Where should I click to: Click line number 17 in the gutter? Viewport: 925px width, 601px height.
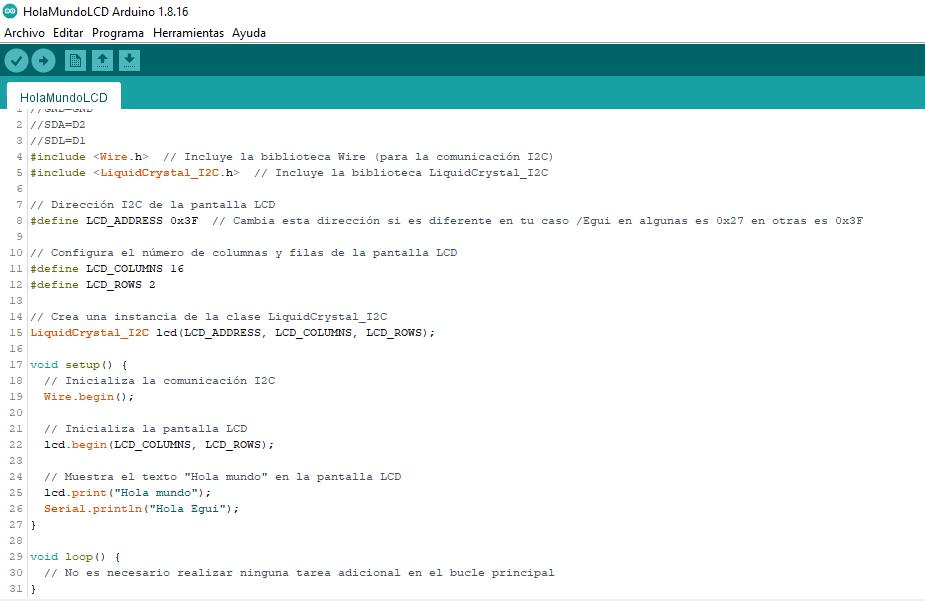[16, 364]
